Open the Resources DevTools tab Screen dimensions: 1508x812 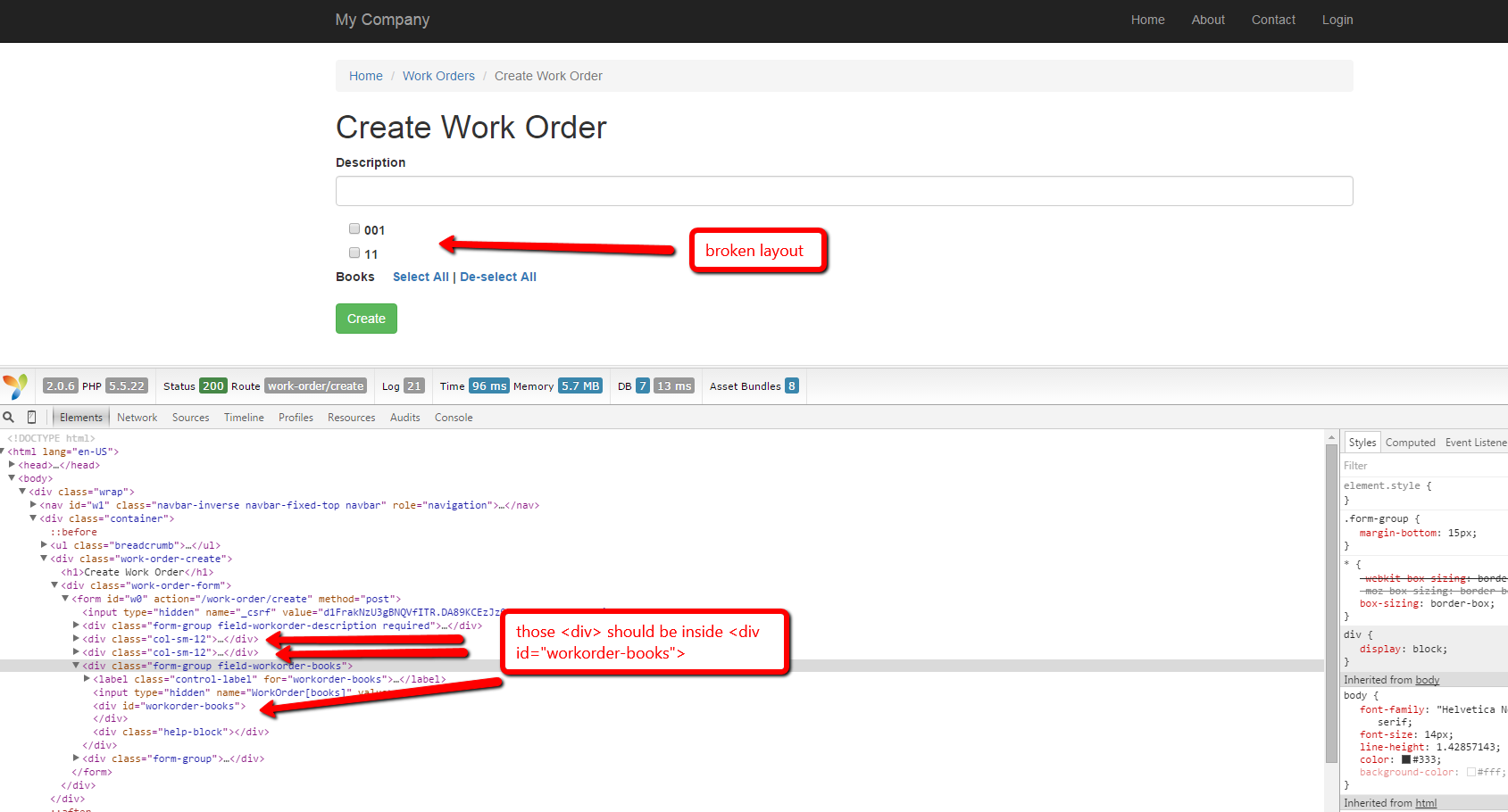pyautogui.click(x=351, y=418)
